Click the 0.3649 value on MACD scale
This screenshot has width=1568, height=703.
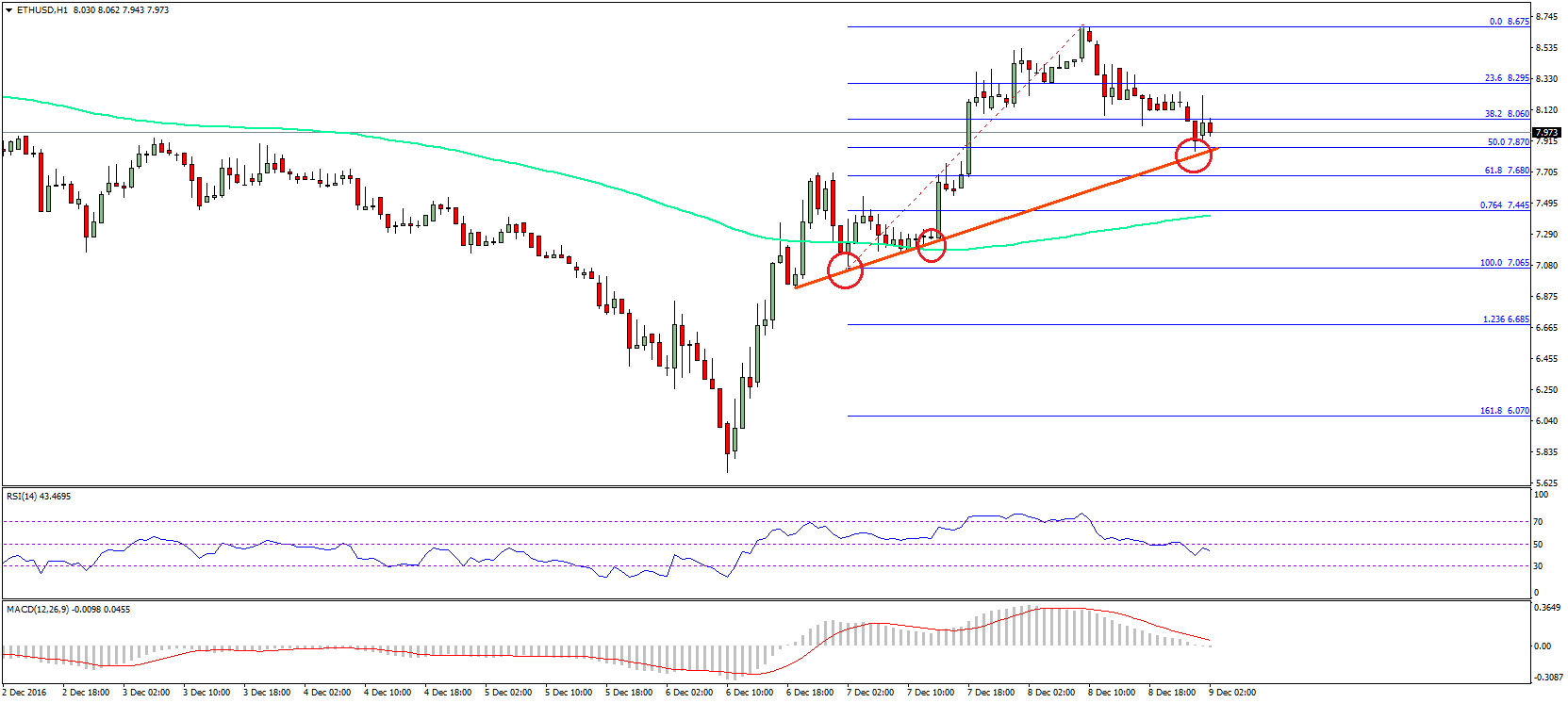tap(1546, 608)
